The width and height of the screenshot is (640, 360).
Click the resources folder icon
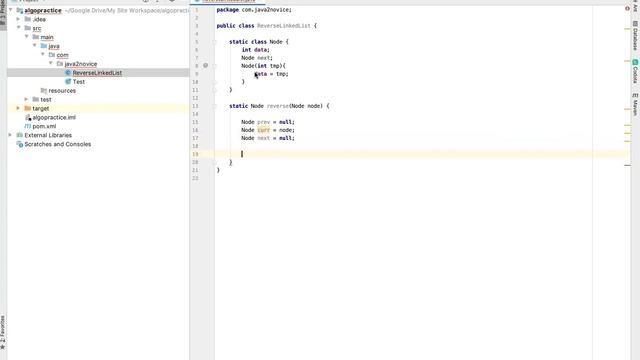(44, 91)
